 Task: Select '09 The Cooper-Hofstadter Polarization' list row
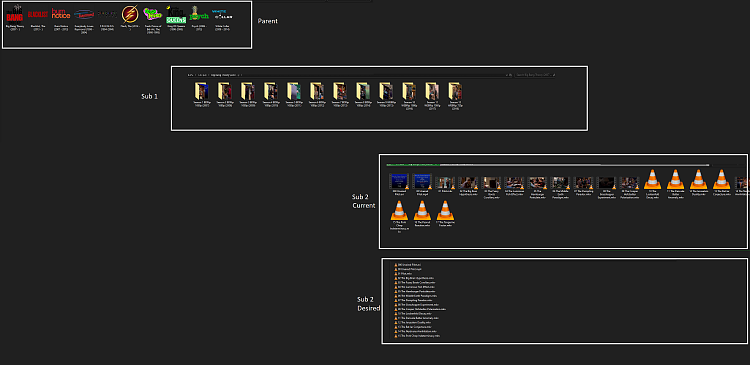tap(420, 309)
